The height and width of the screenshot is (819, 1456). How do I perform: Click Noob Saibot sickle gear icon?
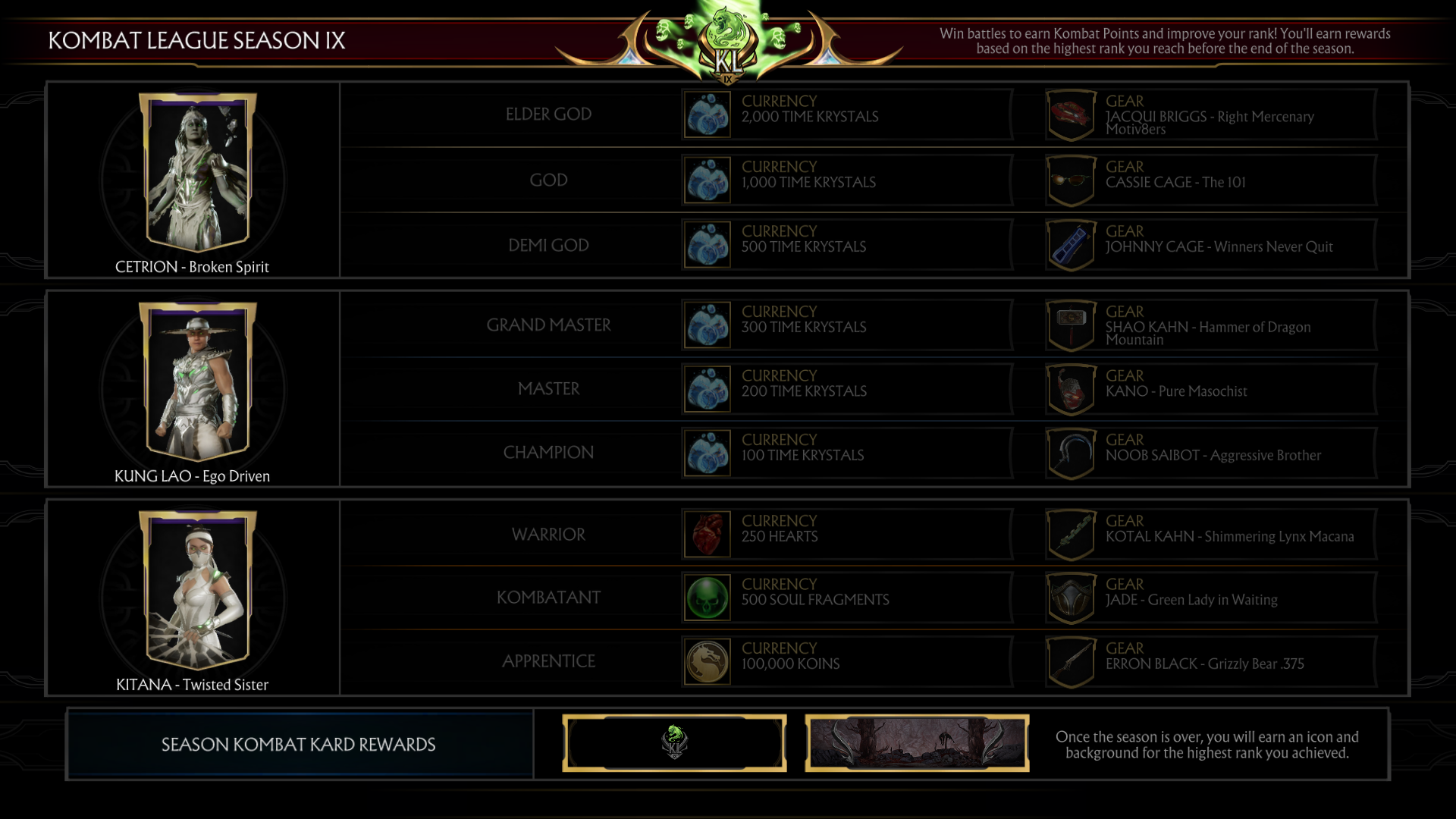pos(1071,453)
